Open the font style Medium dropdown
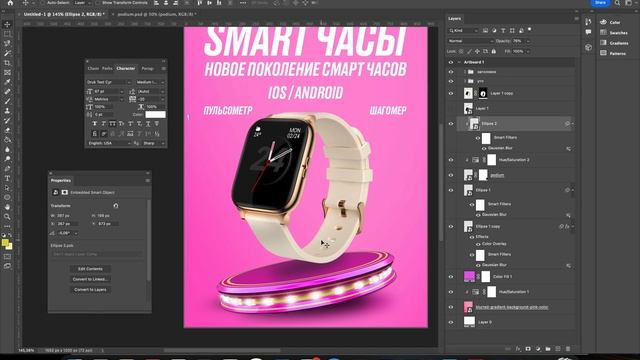 [x=150, y=82]
